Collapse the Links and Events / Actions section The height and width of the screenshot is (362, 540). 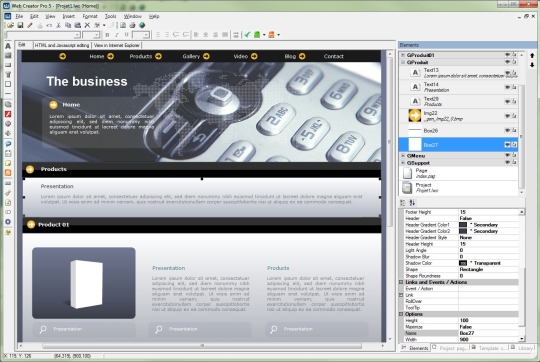click(x=401, y=282)
